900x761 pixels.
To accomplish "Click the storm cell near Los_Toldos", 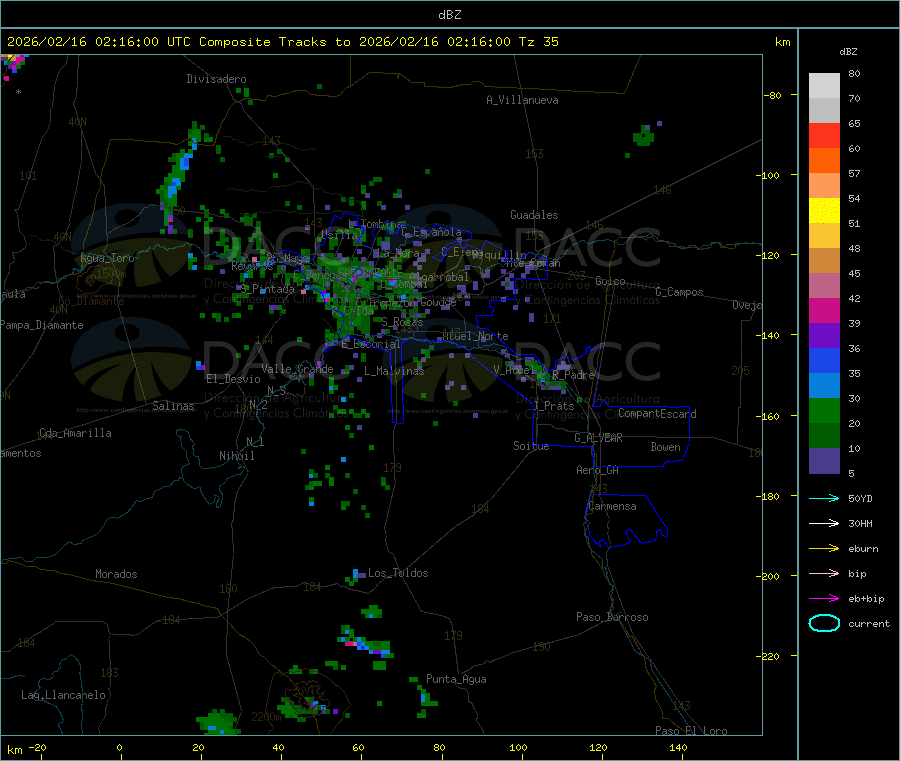I will click(x=356, y=576).
